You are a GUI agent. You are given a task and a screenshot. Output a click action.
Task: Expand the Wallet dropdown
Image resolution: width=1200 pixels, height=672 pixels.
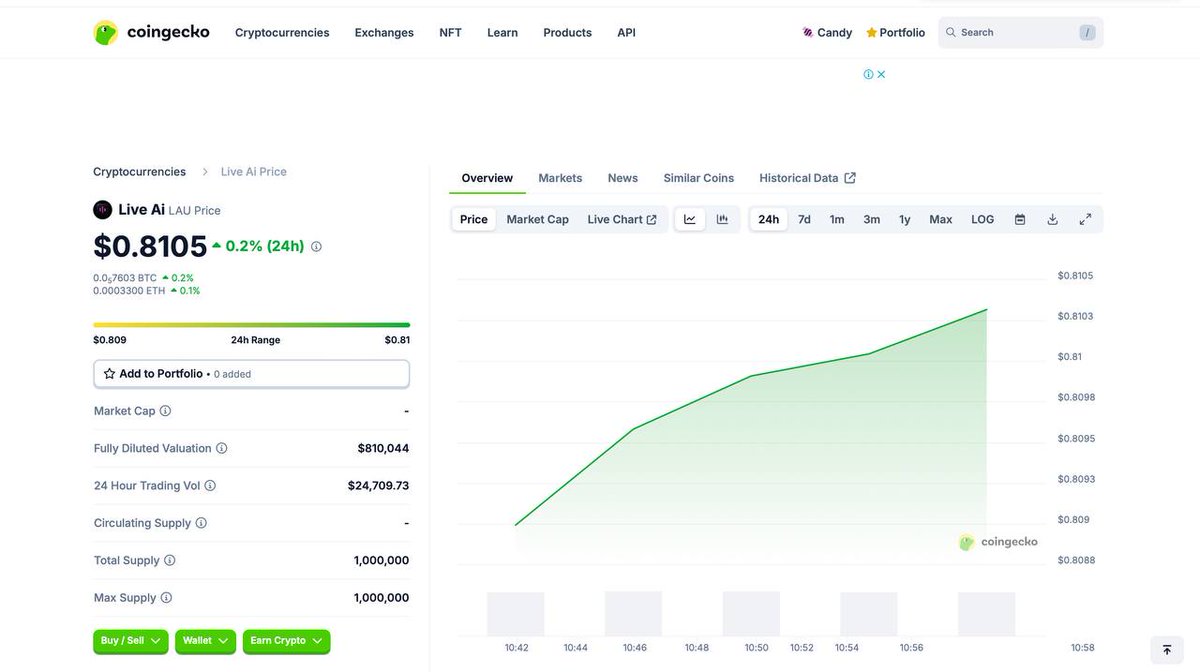[x=206, y=641]
